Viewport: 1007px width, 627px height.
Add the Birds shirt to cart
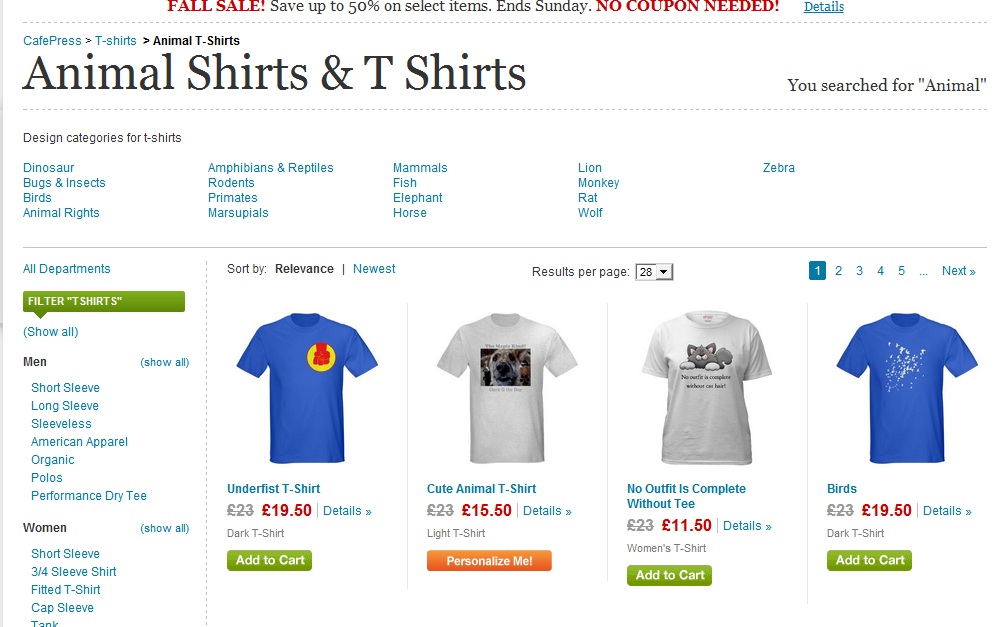pos(870,560)
